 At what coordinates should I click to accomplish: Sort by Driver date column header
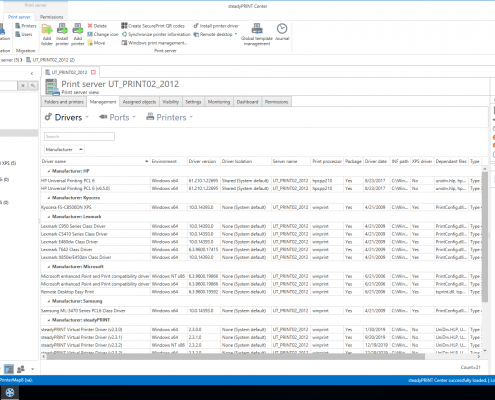click(x=376, y=161)
